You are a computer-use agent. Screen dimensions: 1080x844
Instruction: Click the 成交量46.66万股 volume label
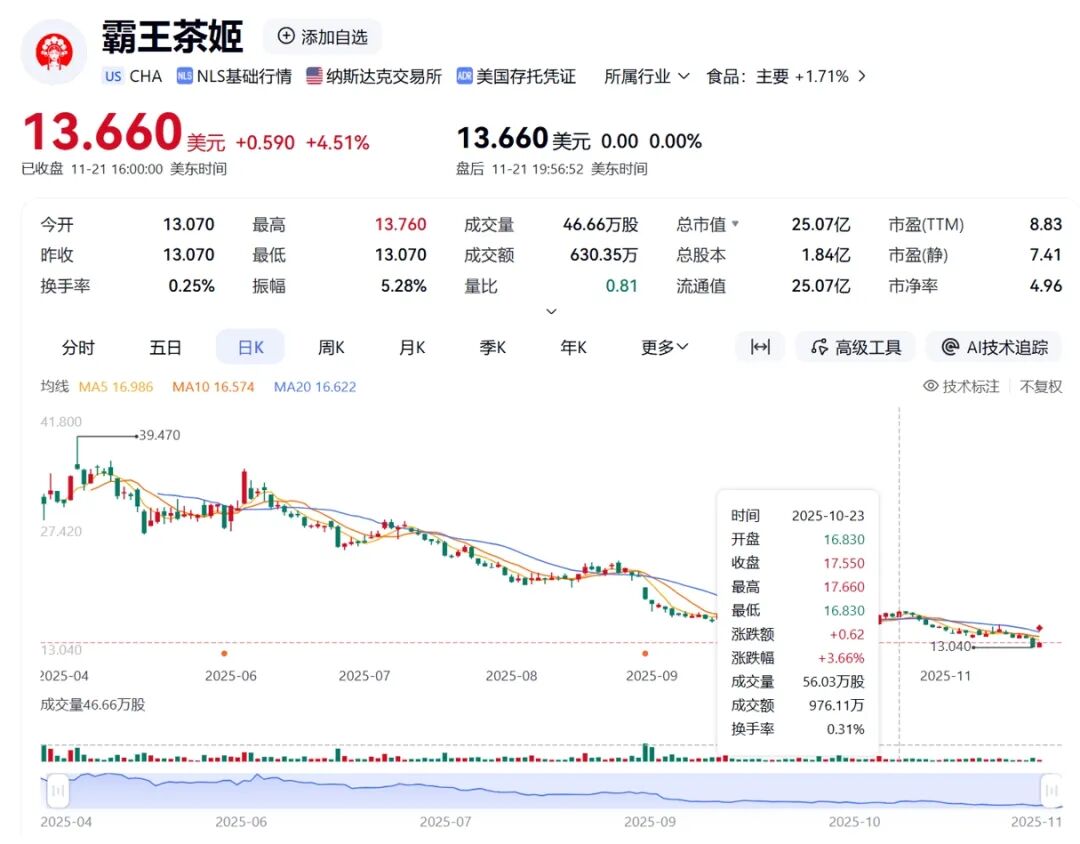93,704
